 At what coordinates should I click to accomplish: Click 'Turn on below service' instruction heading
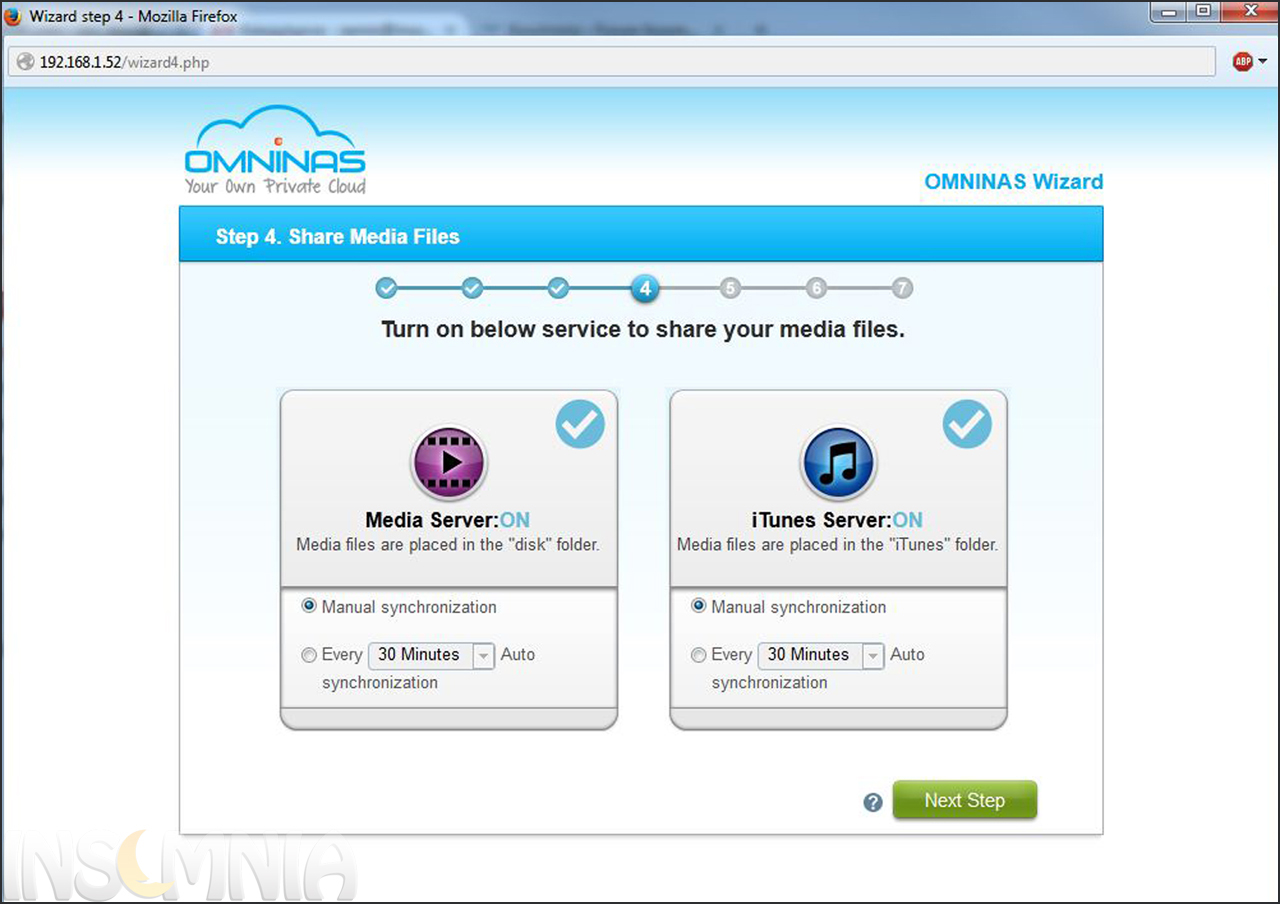point(643,329)
